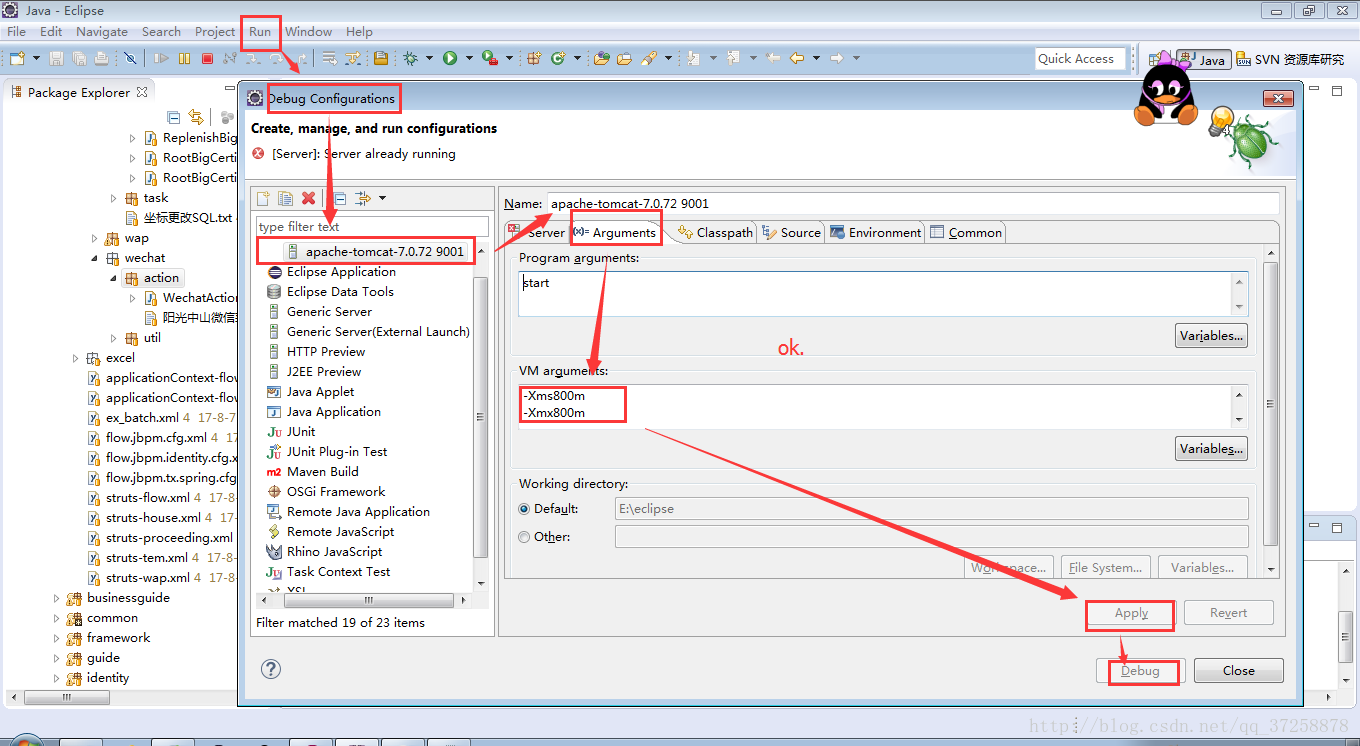Click the Run external tools icon
Viewport: 1360px width, 746px height.
(x=489, y=59)
